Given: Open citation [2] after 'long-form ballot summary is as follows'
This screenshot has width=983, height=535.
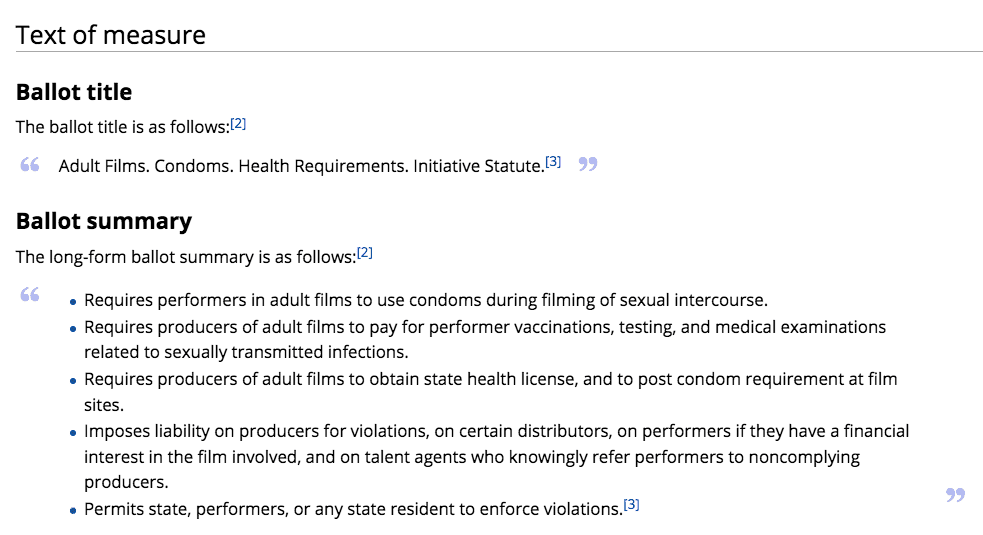Looking at the screenshot, I should click(365, 253).
